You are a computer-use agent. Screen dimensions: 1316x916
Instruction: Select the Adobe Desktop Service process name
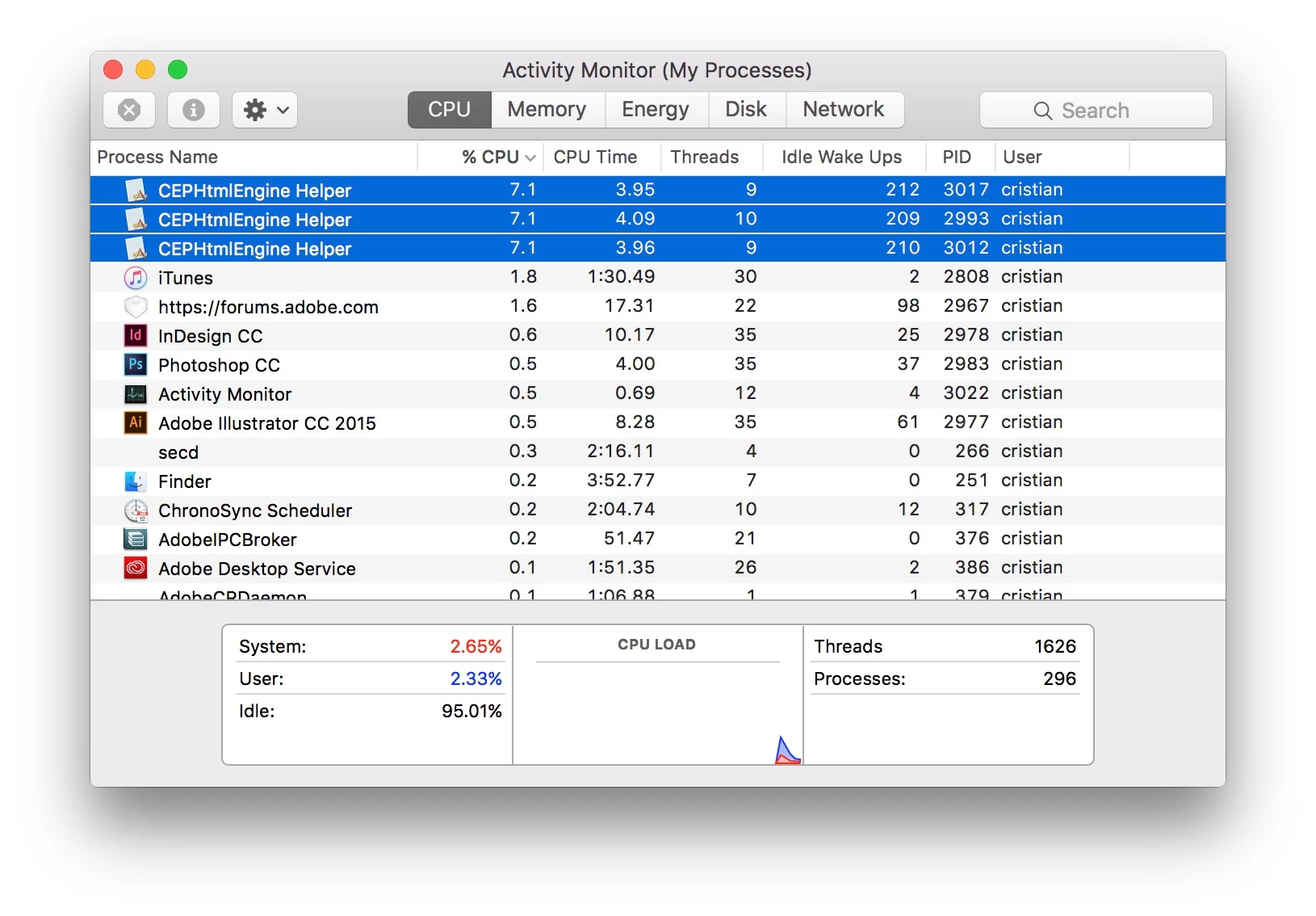point(257,569)
